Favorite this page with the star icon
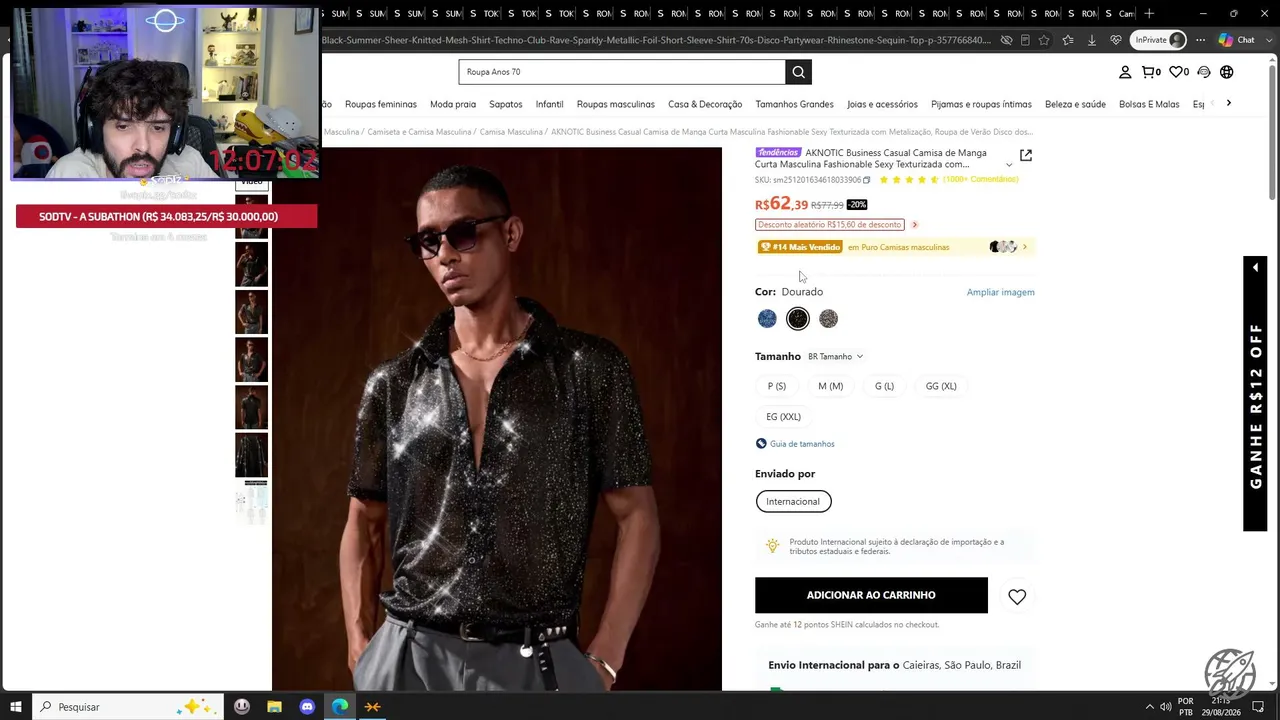 [1044, 40]
